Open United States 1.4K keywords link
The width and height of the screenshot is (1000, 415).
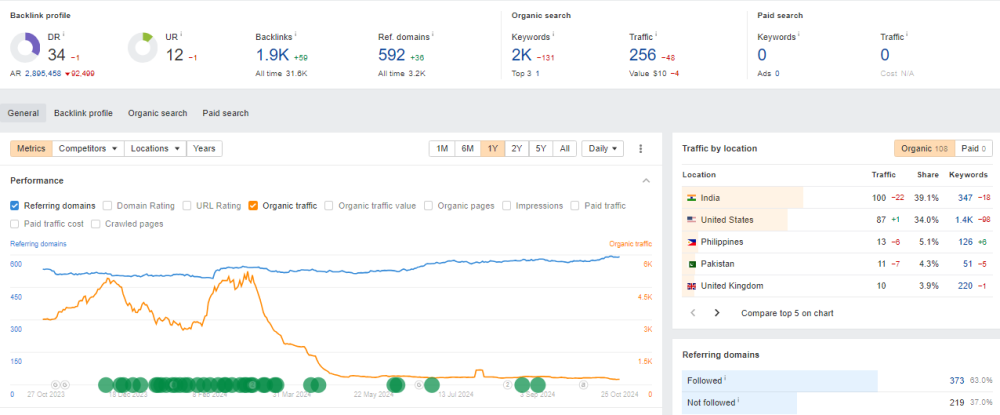point(964,220)
